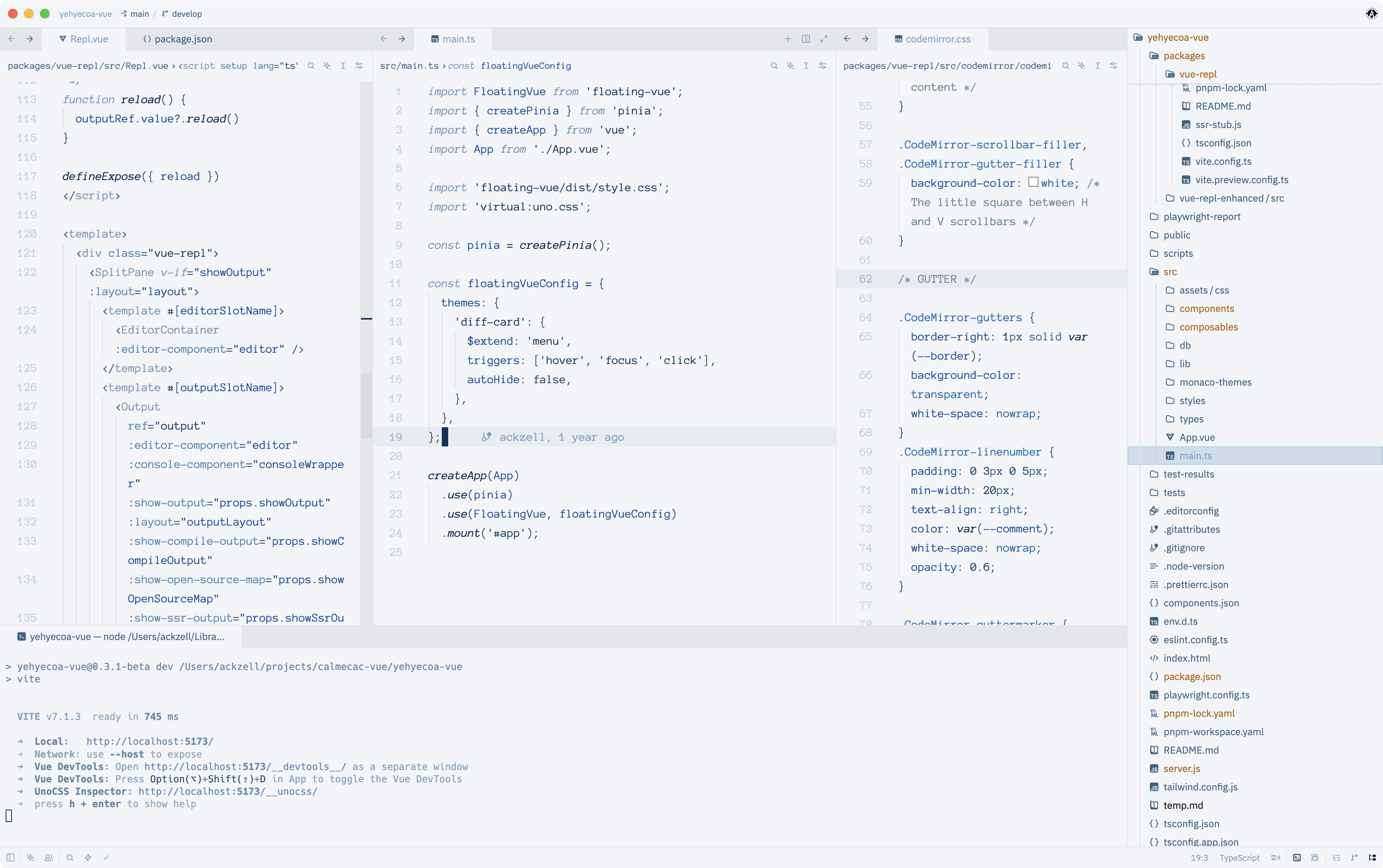Screen dimensions: 1383x868
Task: Change the TypeScript language selector
Action: click(1239, 858)
